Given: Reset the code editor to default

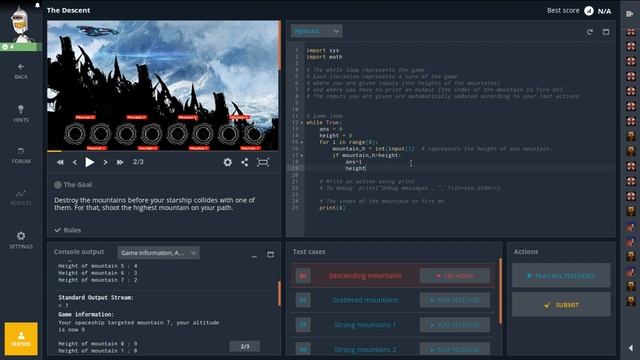Looking at the screenshot, I should [x=589, y=31].
